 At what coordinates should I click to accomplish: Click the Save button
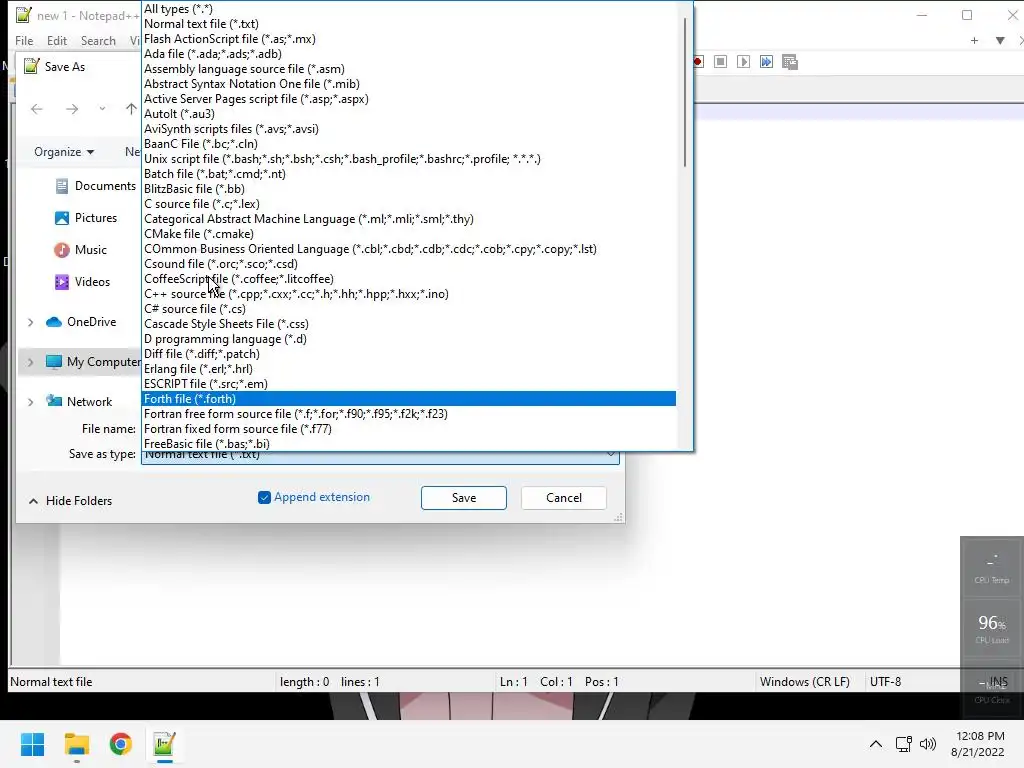(x=464, y=498)
